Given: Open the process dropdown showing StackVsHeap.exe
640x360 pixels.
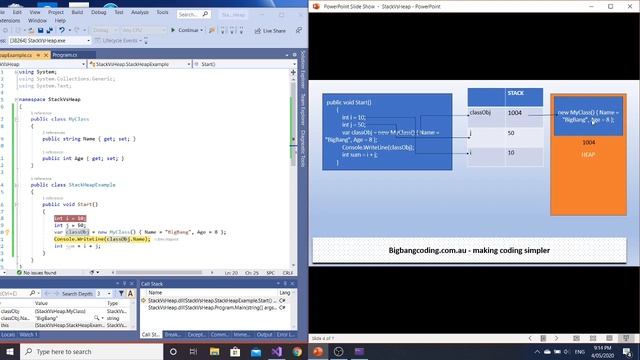Looking at the screenshot, I should (49, 40).
